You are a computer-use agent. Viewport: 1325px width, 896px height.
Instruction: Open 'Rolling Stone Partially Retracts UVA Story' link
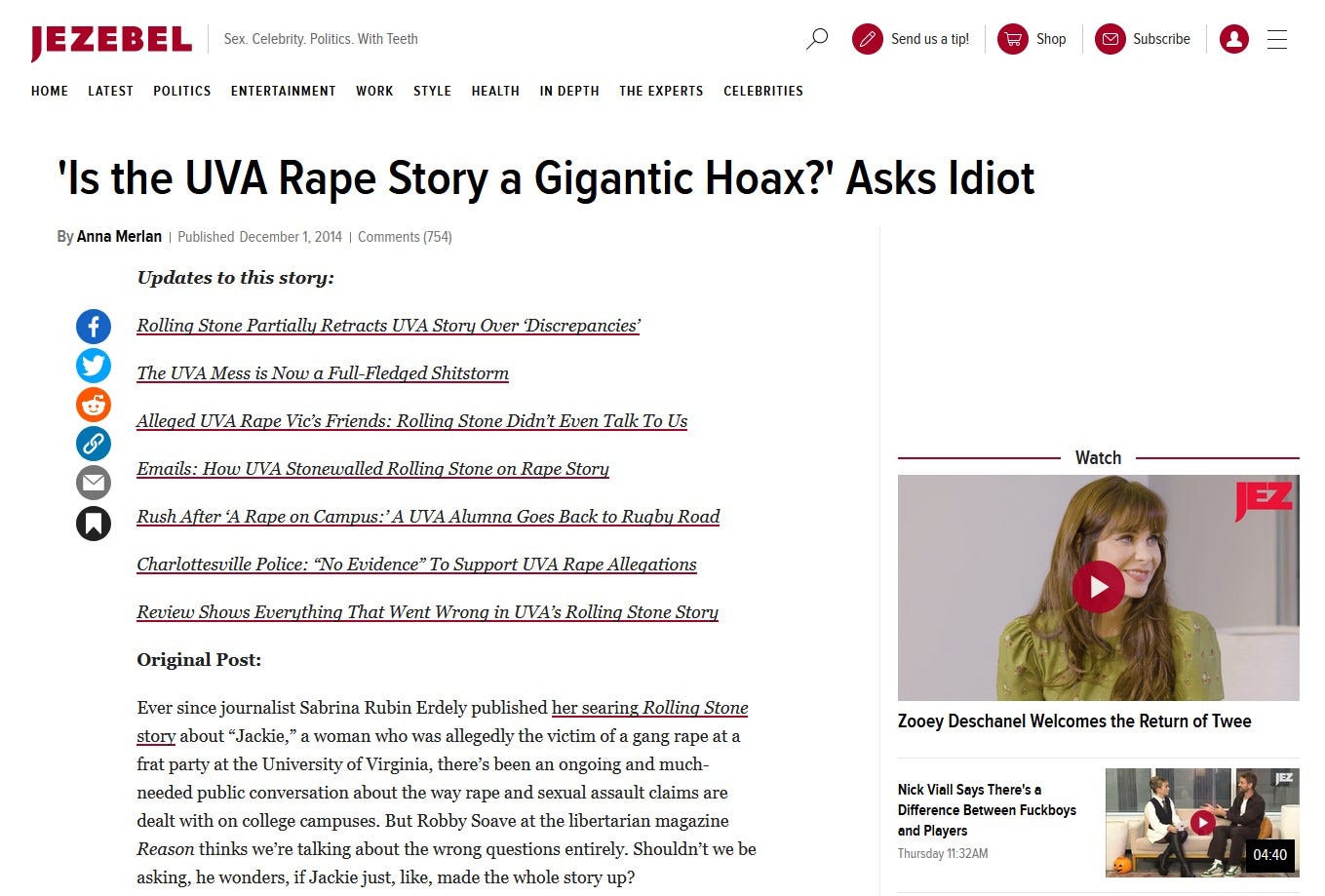click(x=389, y=326)
